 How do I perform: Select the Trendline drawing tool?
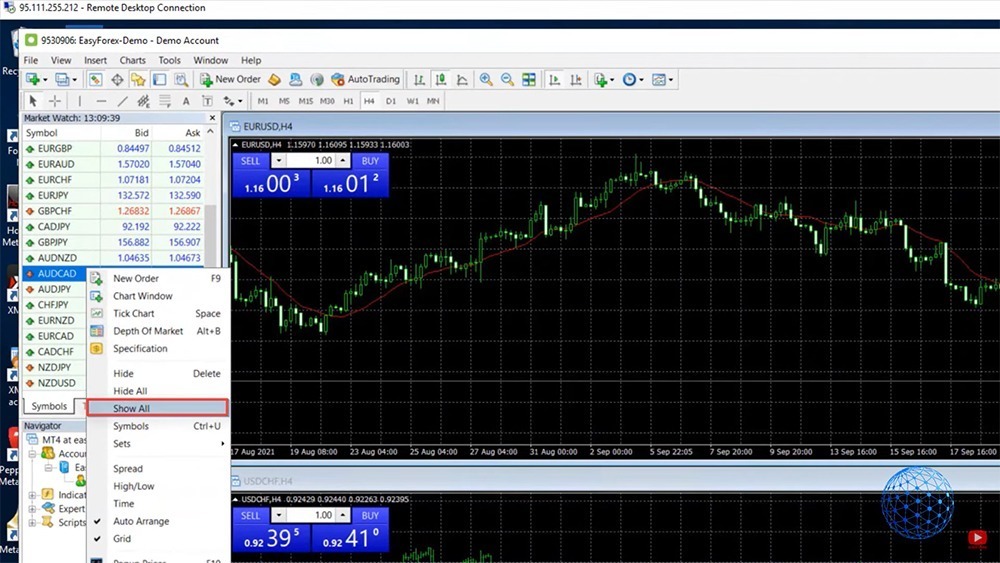(122, 101)
